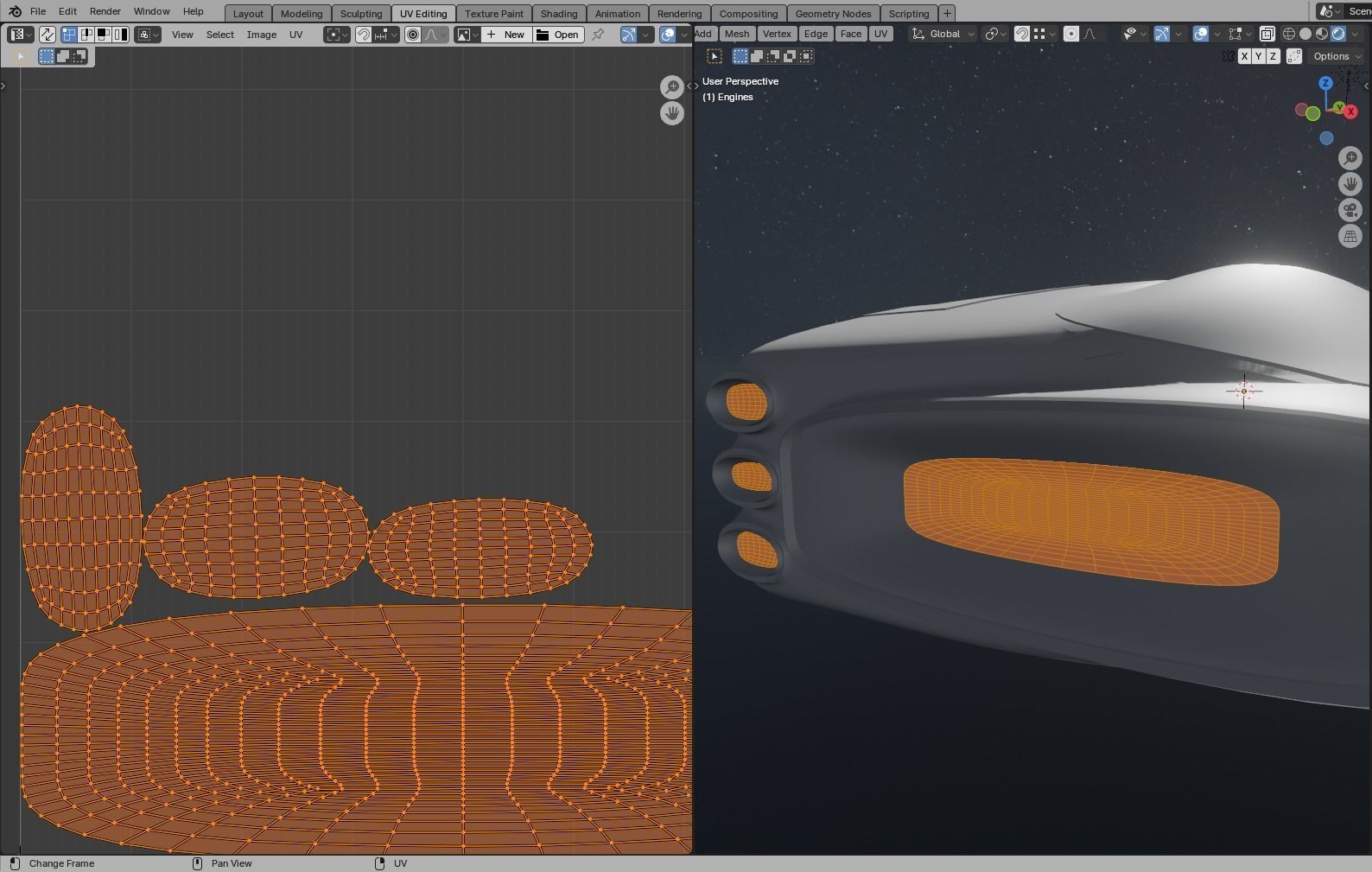
Task: Open the Edit menu
Action: click(67, 11)
